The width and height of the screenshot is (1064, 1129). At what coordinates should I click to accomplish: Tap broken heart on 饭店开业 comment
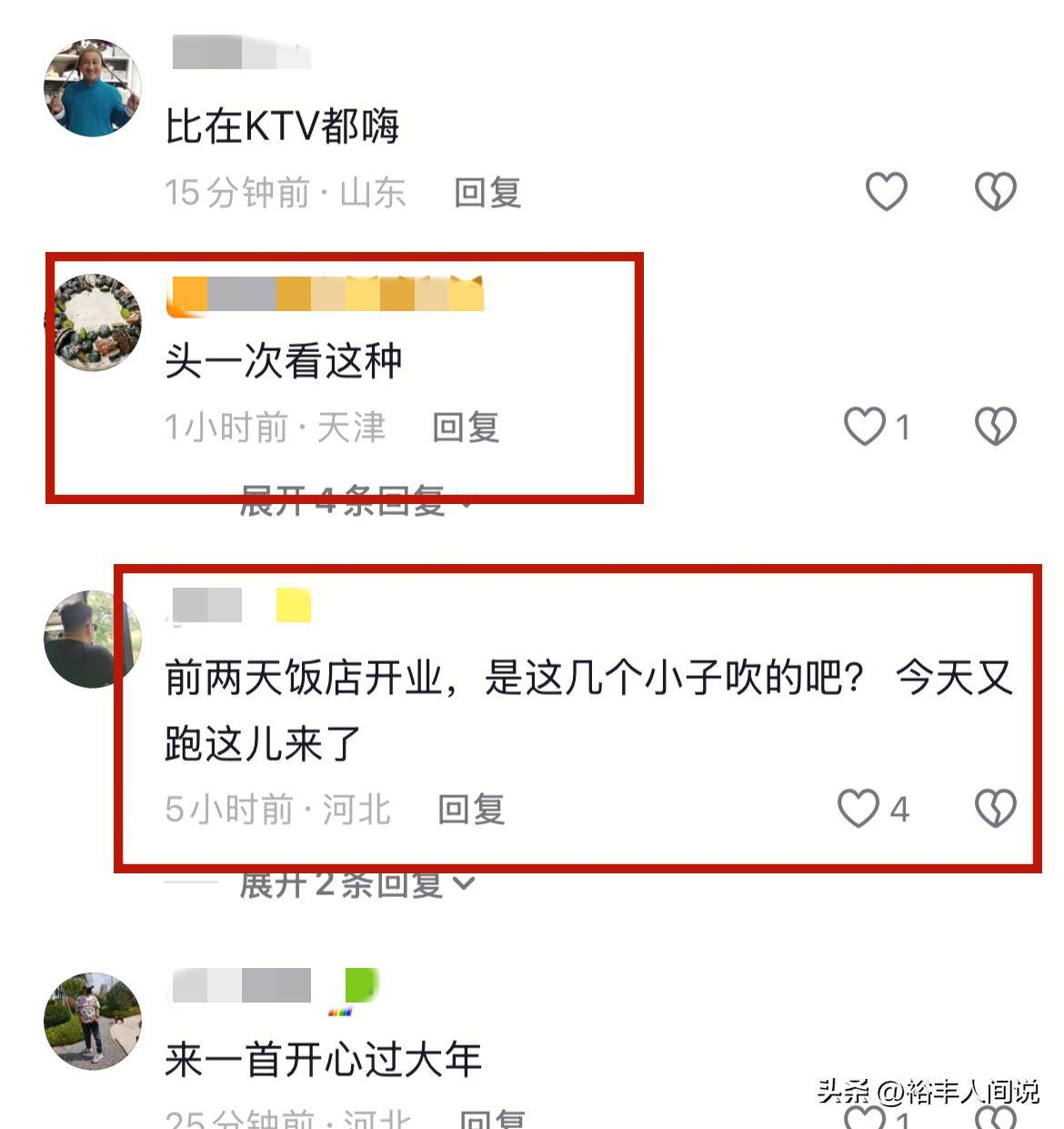[995, 808]
